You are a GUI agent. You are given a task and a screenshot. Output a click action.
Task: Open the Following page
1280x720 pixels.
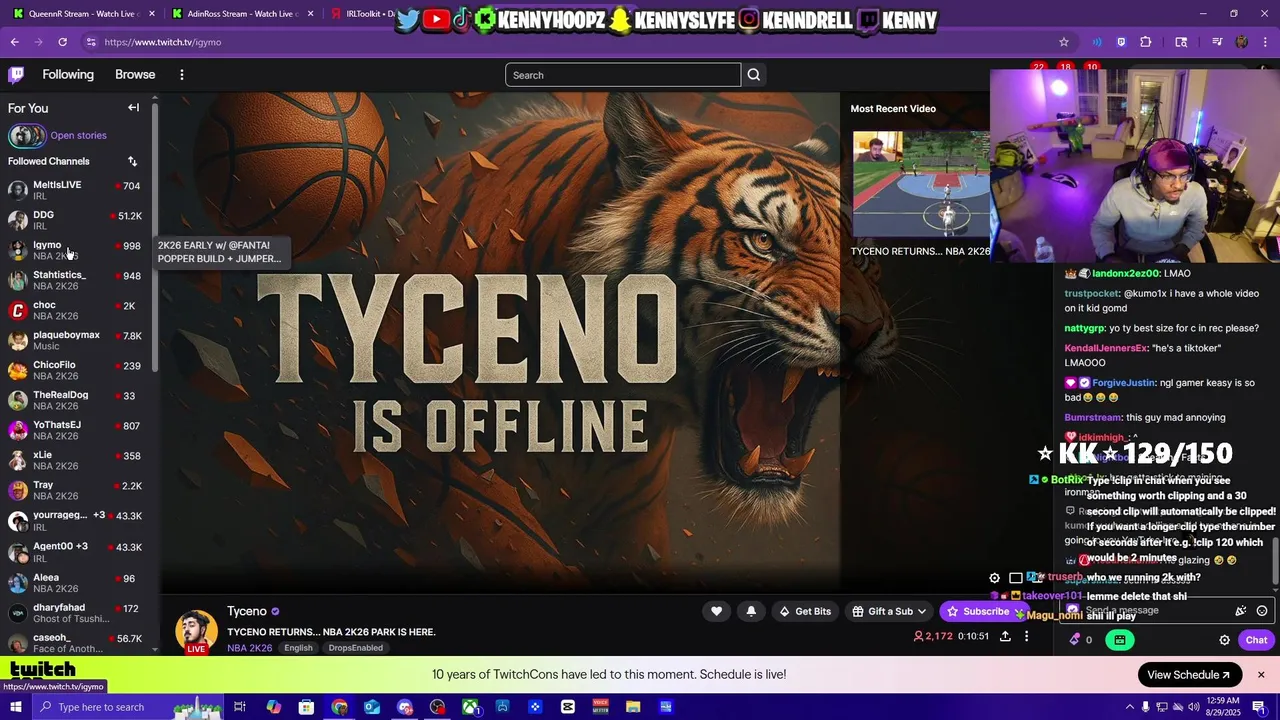click(68, 75)
